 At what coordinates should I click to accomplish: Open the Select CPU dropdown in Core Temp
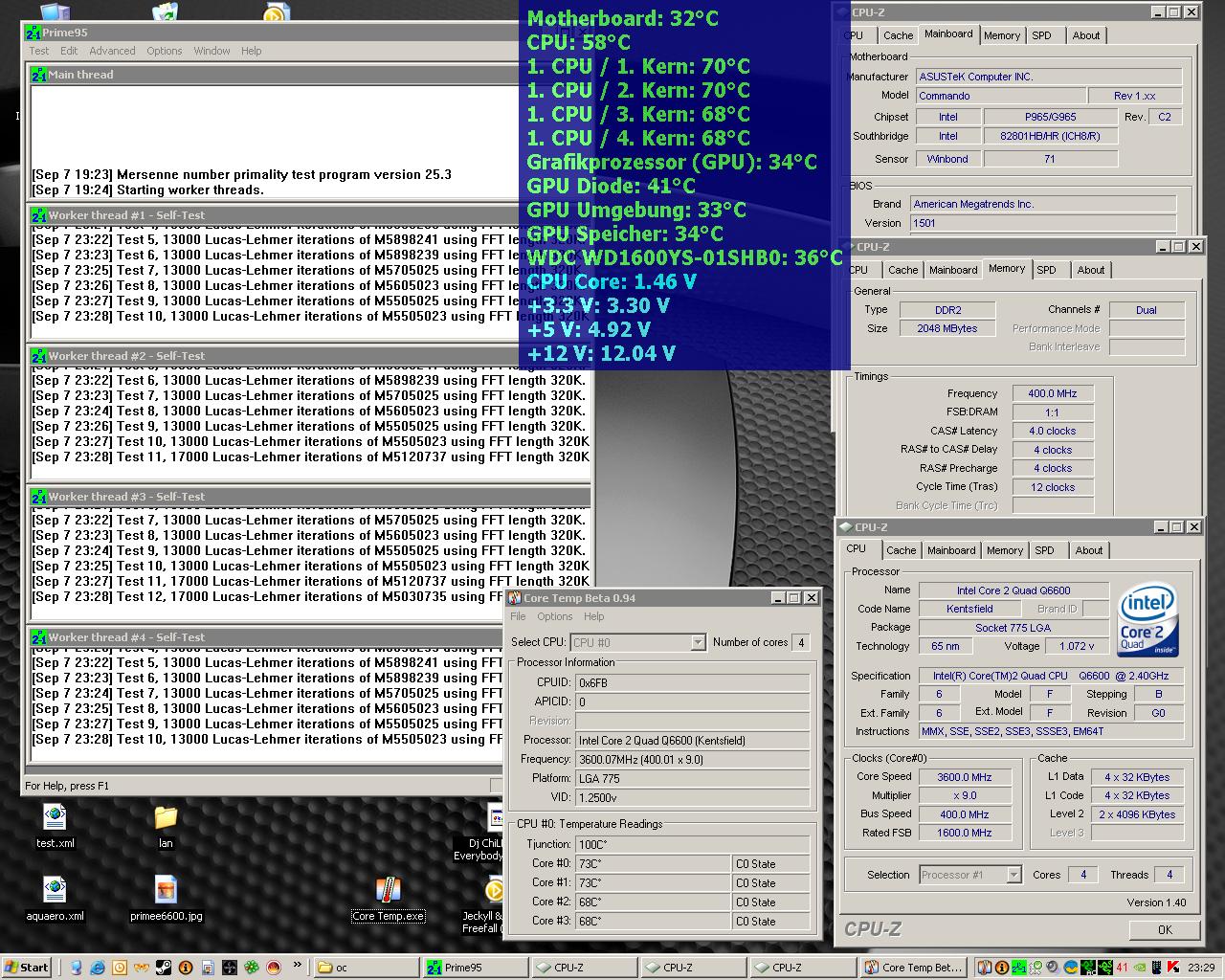[698, 642]
